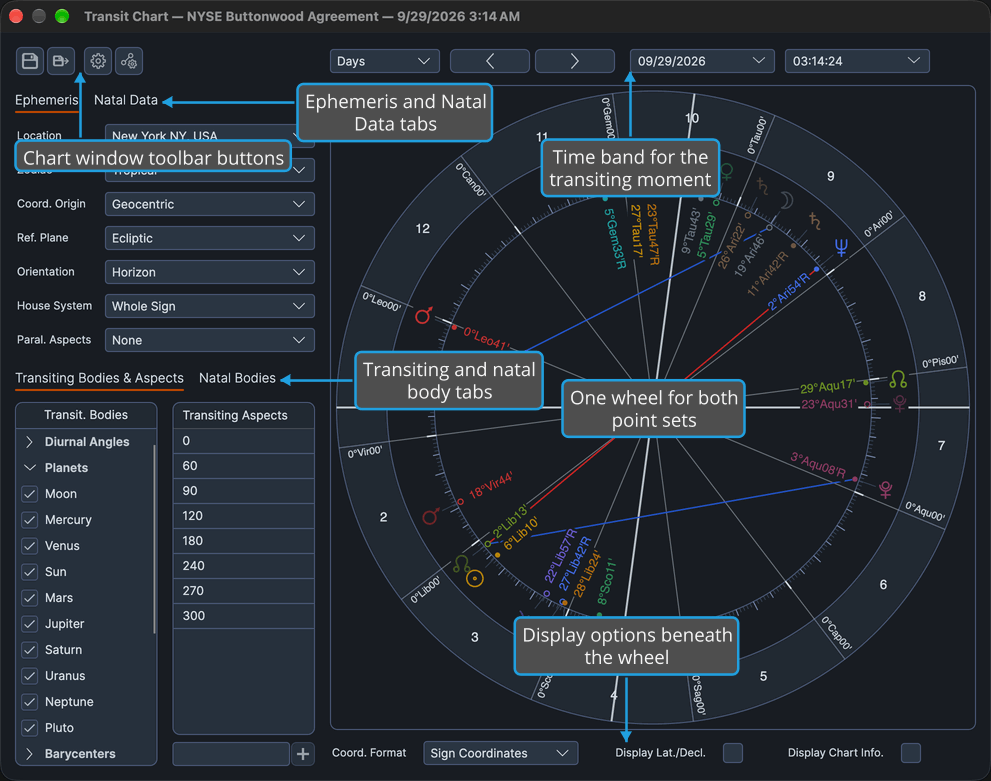This screenshot has height=781, width=991.
Task: Select aspect angle 90 in the list
Action: point(243,491)
